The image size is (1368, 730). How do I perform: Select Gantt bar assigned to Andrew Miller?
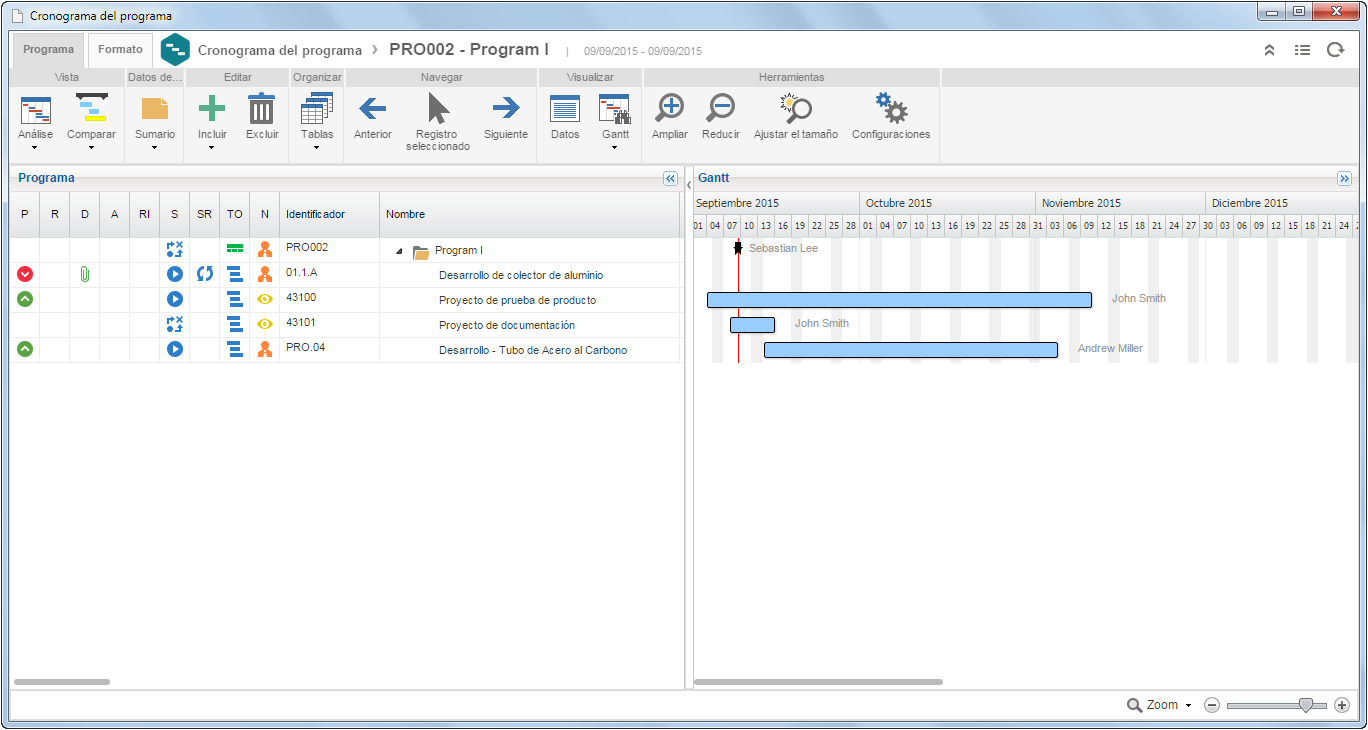911,350
